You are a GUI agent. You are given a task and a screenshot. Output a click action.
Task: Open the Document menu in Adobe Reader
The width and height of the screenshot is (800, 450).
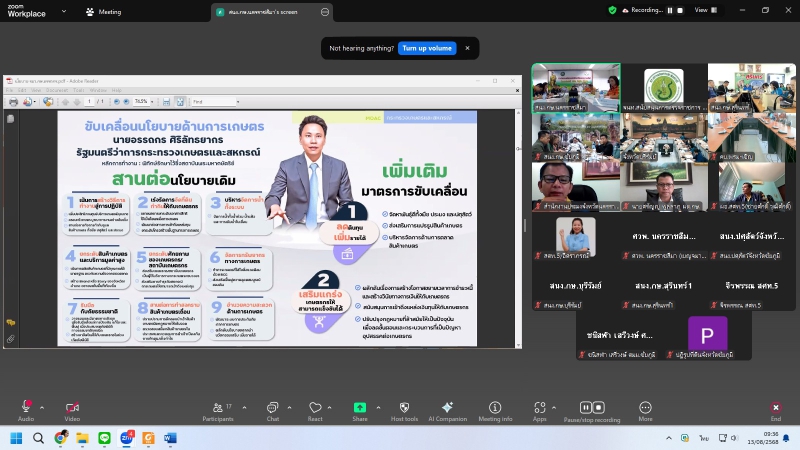[x=57, y=90]
